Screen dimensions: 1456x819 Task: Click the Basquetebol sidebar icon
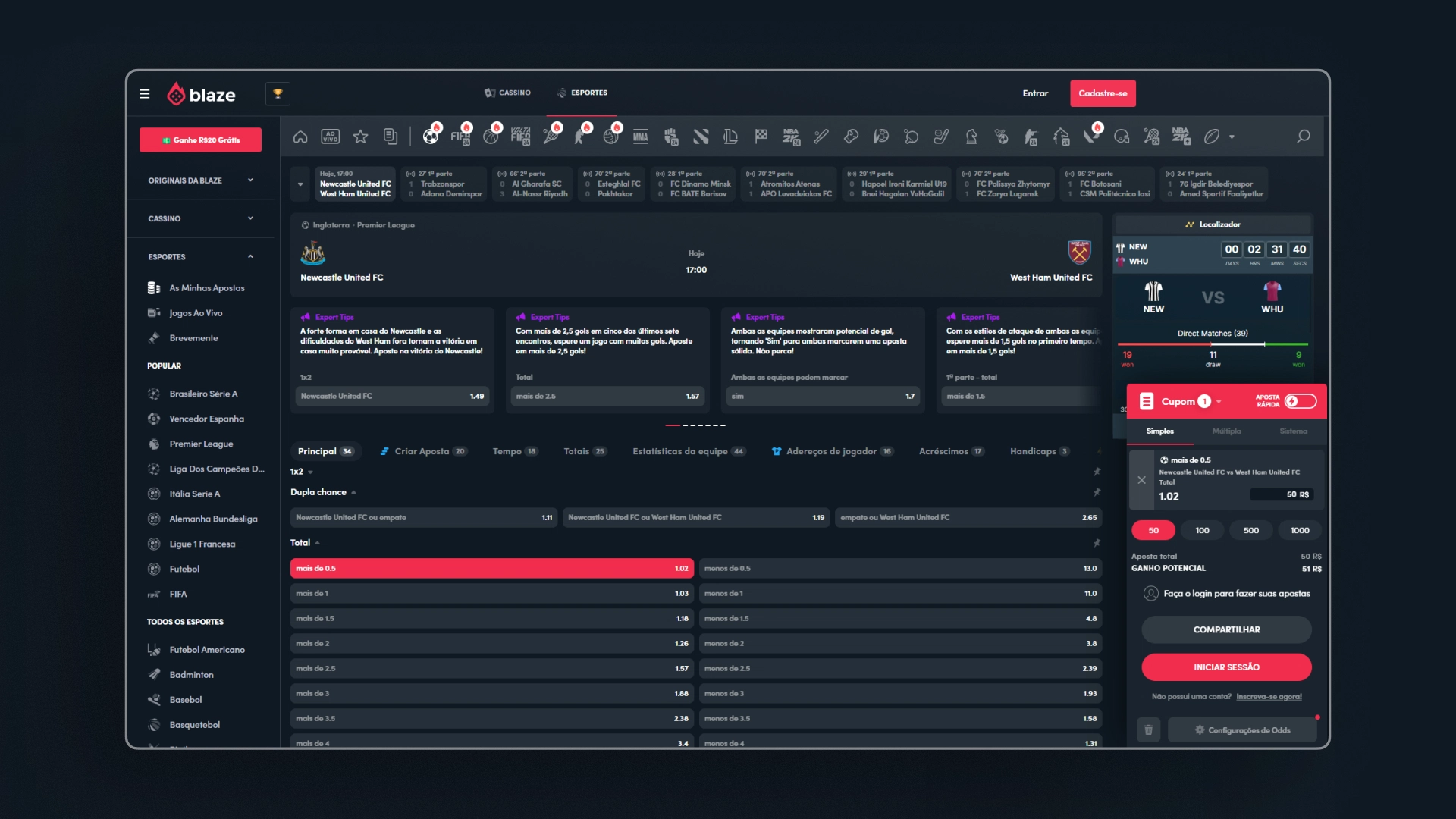point(154,725)
